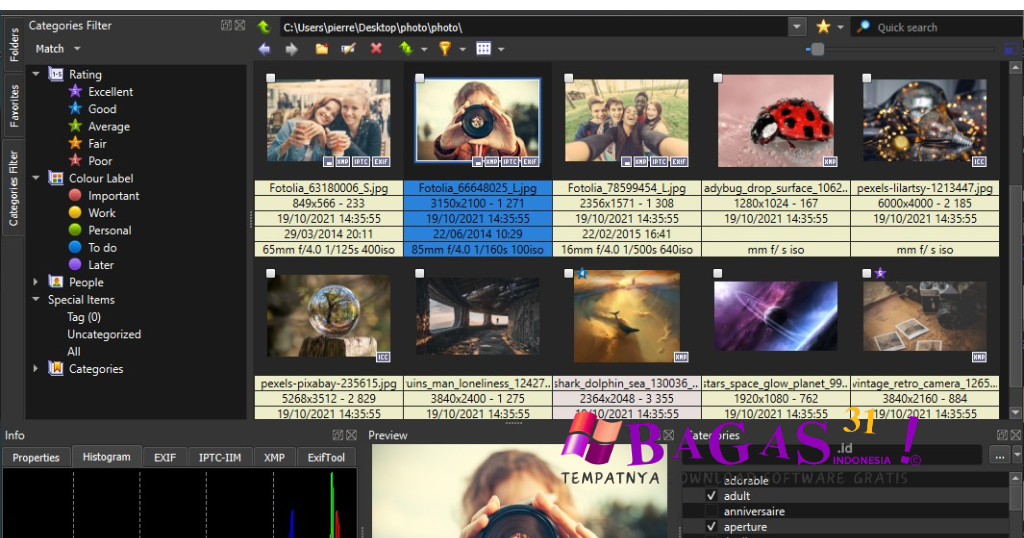1024x538 pixels.
Task: Select the Average rating star
Action: (76, 126)
